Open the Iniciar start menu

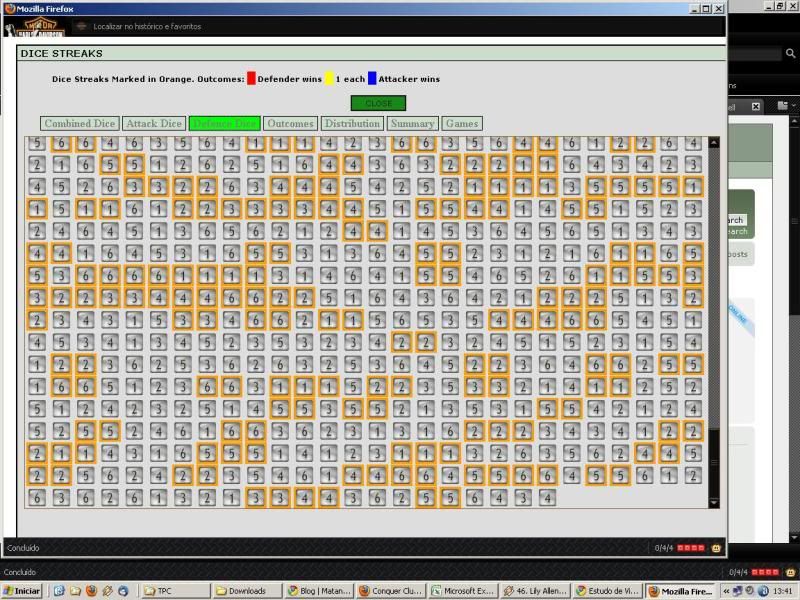(21, 591)
